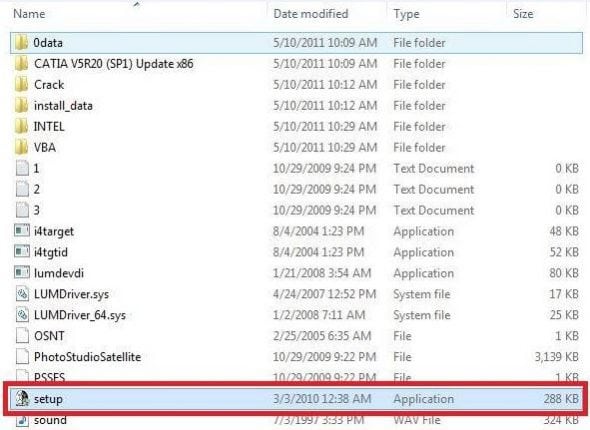Select the INTEL folder icon
Image resolution: width=590 pixels, height=430 pixels.
tap(21, 126)
